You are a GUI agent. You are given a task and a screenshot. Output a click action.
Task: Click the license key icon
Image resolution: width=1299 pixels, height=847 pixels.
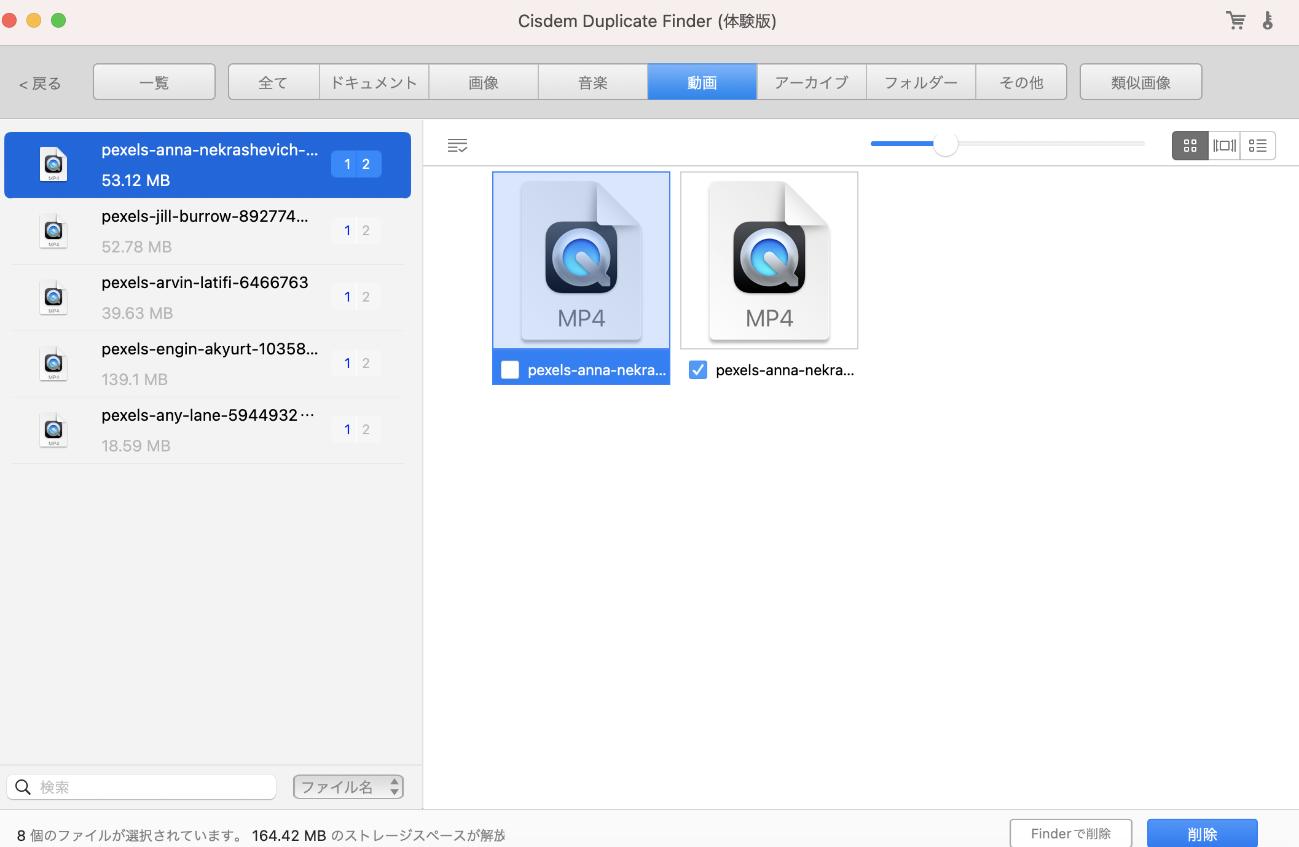(x=1268, y=20)
